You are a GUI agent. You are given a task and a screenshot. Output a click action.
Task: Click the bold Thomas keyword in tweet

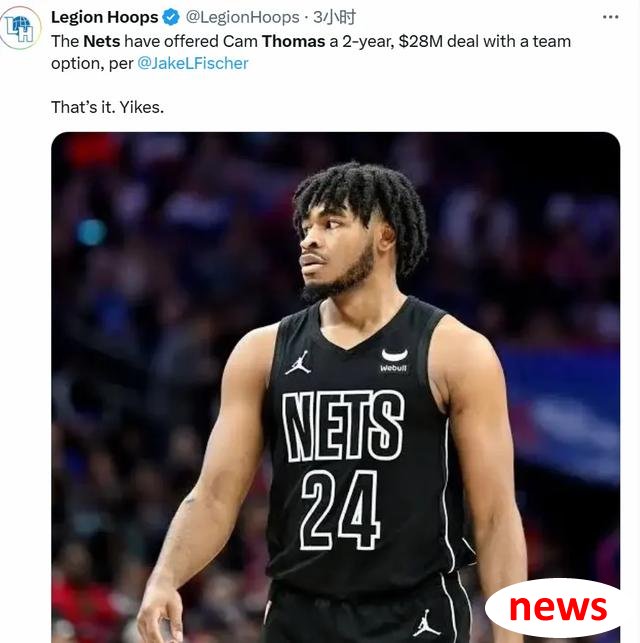(294, 41)
